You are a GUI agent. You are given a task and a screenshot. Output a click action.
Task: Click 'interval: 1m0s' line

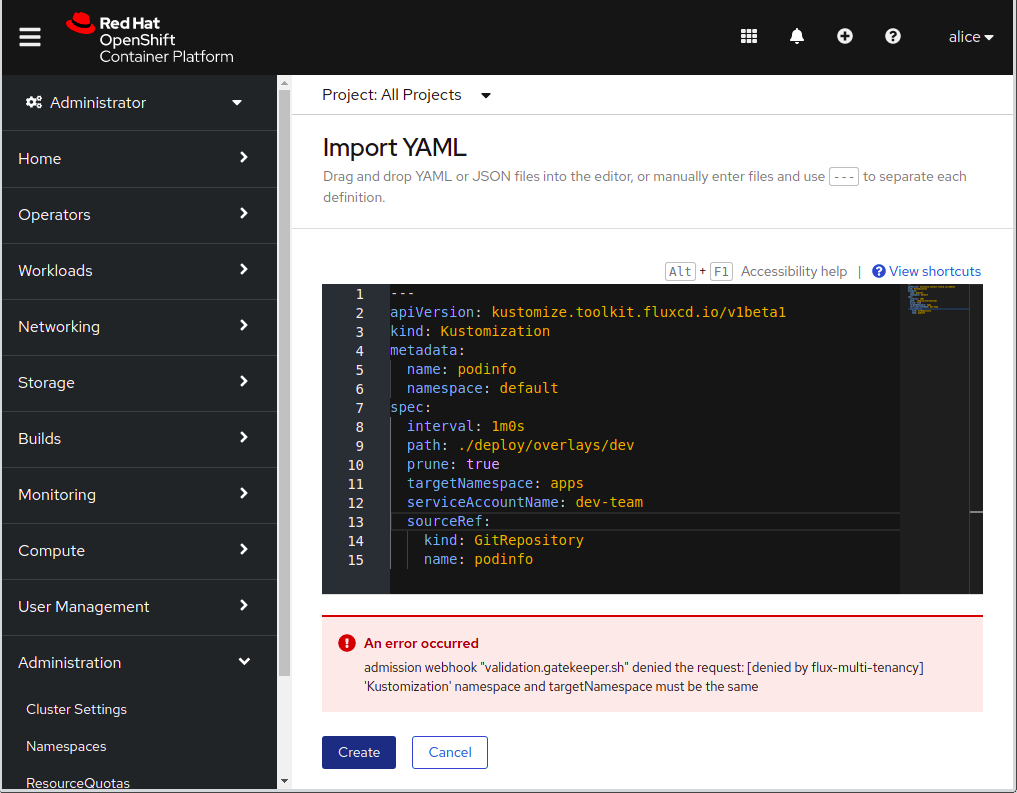(465, 427)
